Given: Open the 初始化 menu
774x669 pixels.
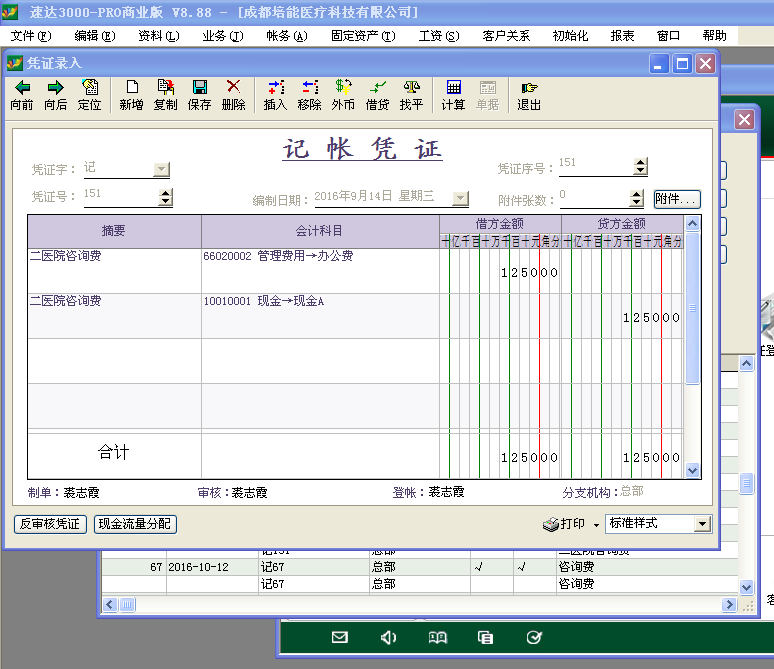Looking at the screenshot, I should tap(570, 36).
